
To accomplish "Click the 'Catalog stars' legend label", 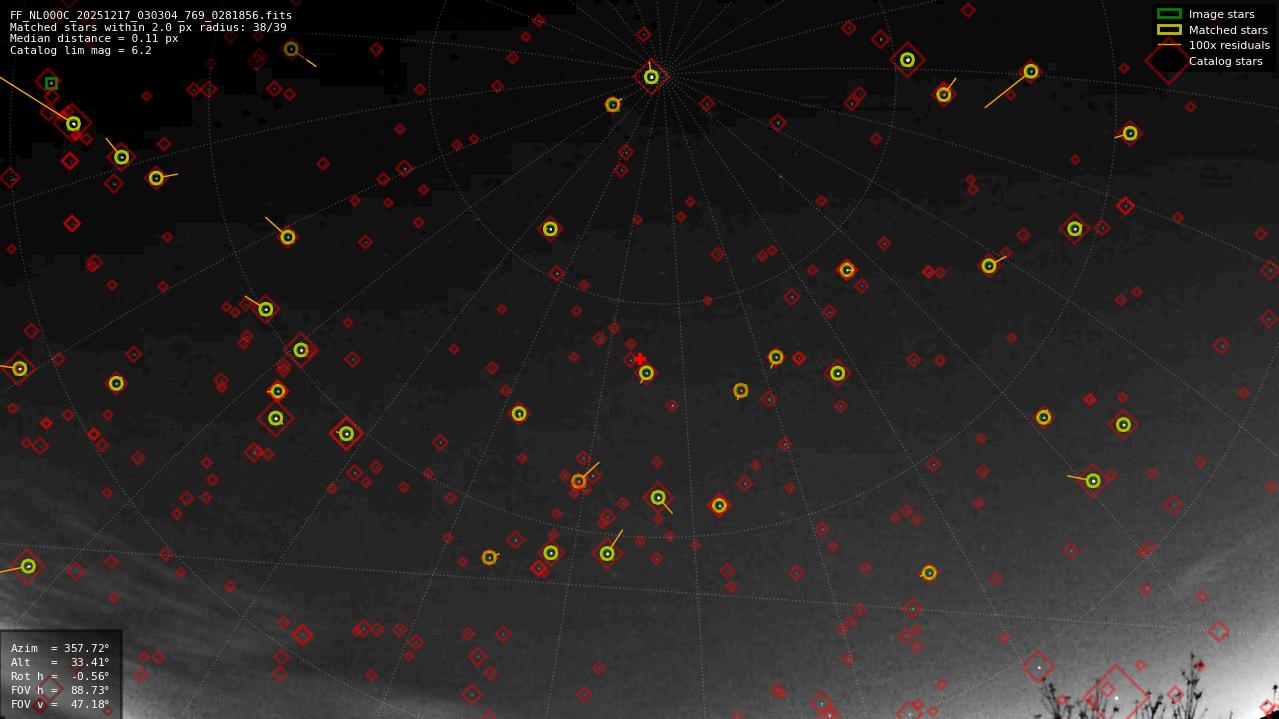I will click(1225, 61).
